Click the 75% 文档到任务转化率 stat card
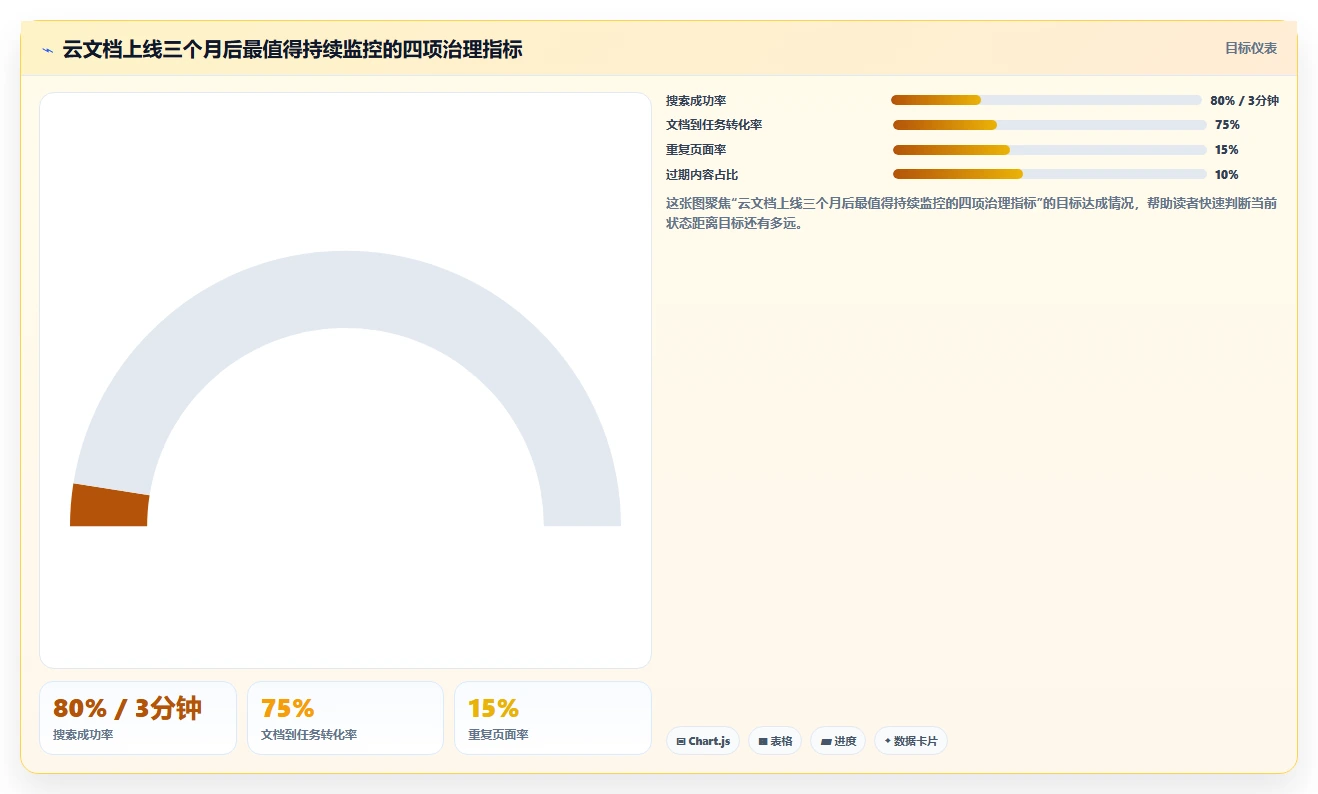 [x=345, y=718]
